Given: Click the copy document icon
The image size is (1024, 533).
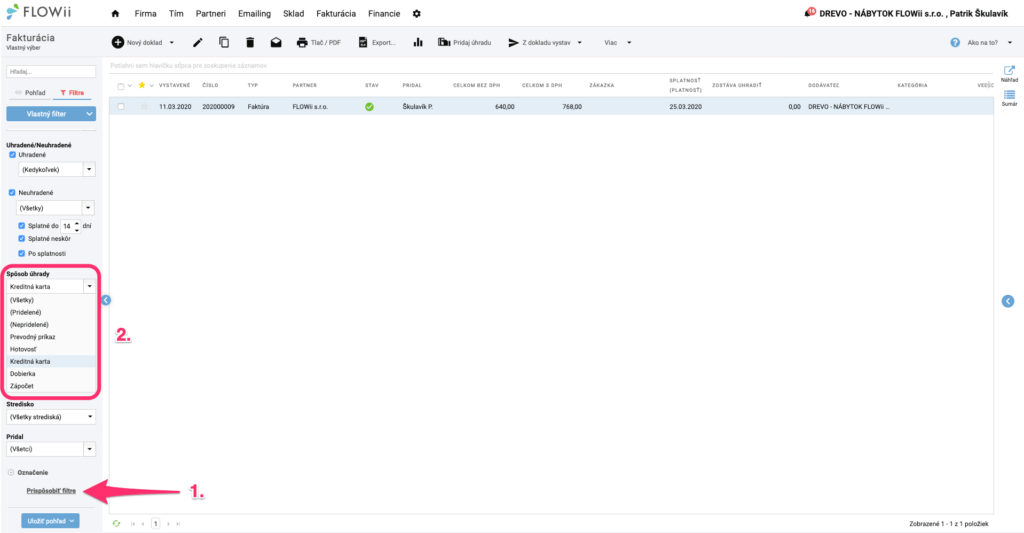Looking at the screenshot, I should point(224,42).
